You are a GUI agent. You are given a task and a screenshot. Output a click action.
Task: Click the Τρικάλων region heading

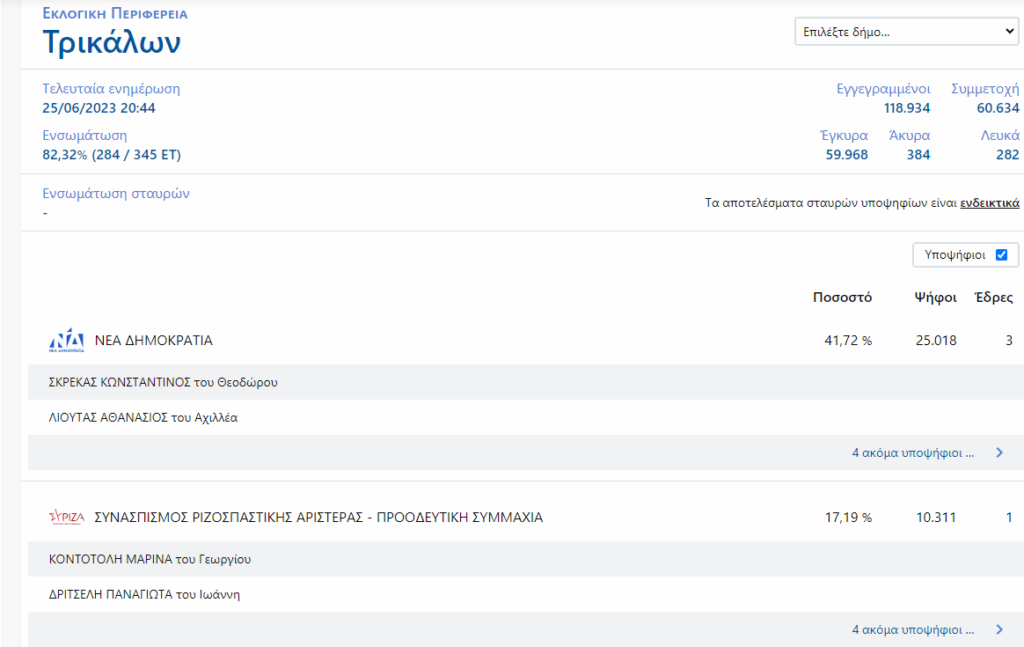112,42
